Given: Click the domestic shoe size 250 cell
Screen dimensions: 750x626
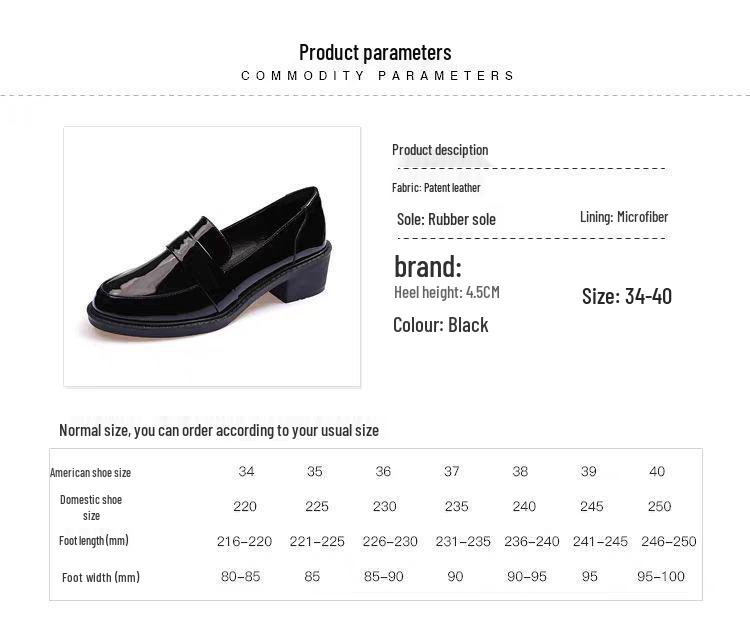Looking at the screenshot, I should 659,506.
